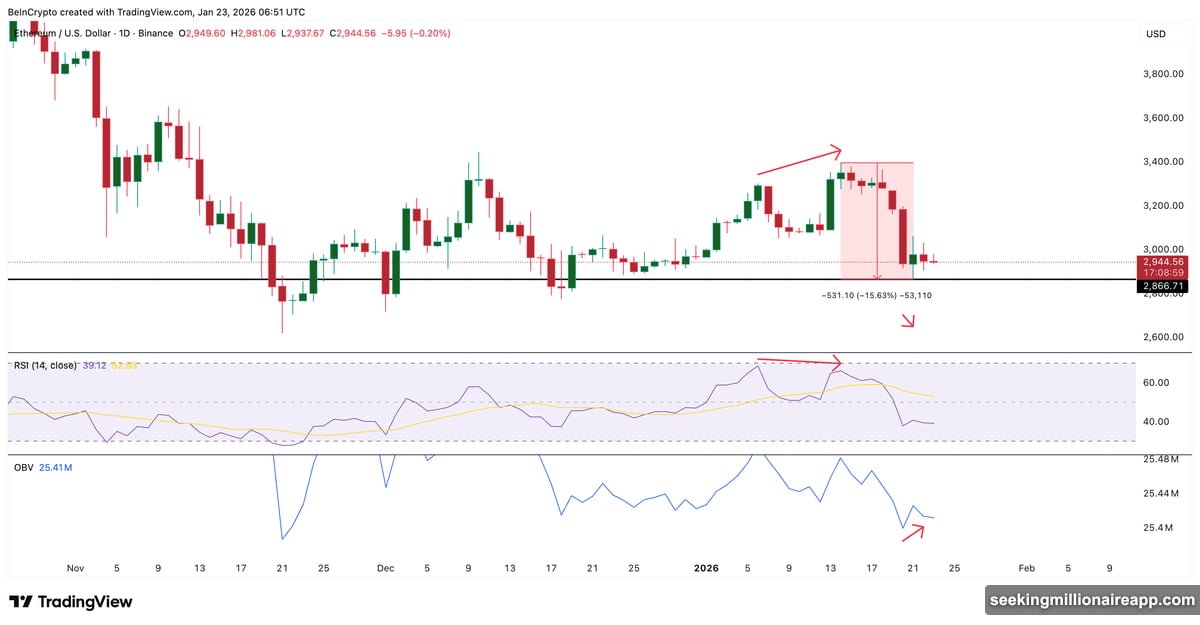
Task: Select the 2026 label on the time axis
Action: click(706, 568)
